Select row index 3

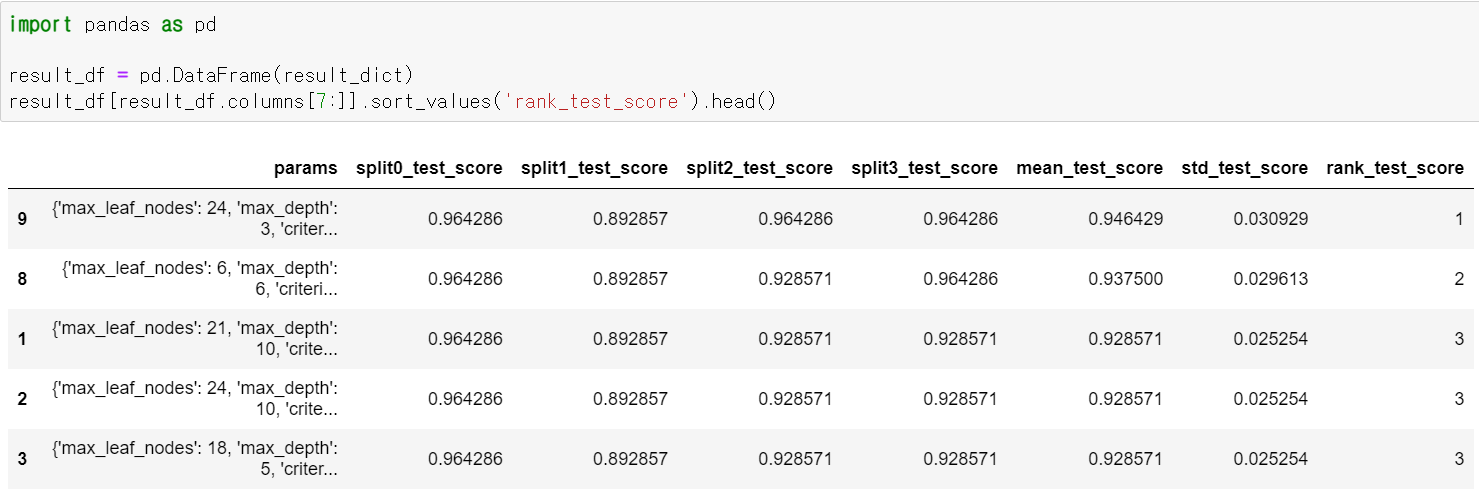point(22,458)
